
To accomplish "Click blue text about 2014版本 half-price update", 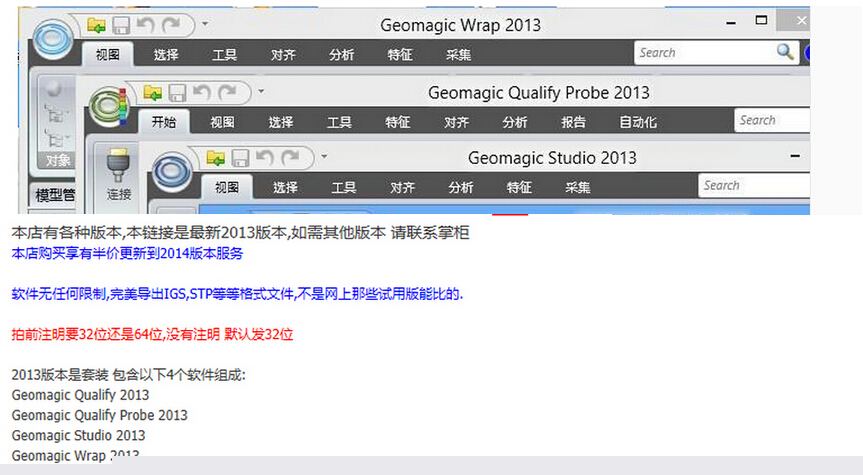I will pos(127,253).
